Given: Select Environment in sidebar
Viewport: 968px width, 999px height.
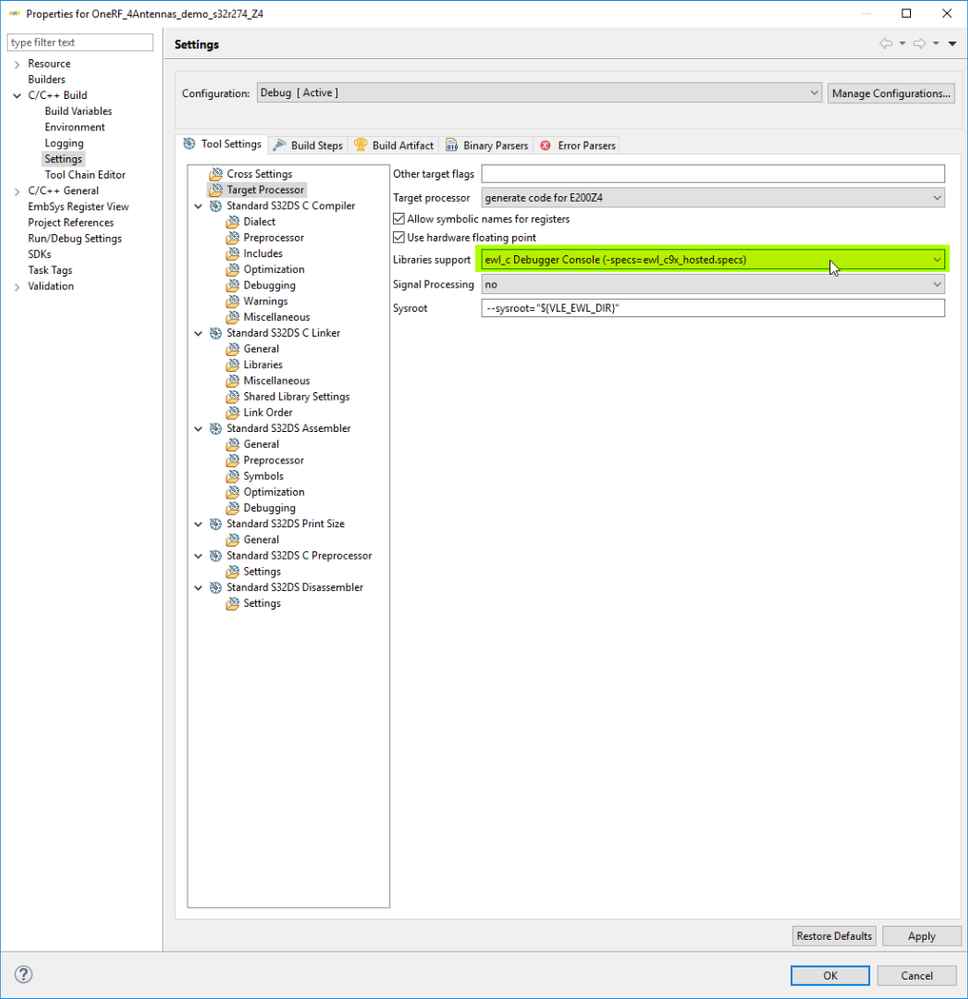Looking at the screenshot, I should pos(75,127).
